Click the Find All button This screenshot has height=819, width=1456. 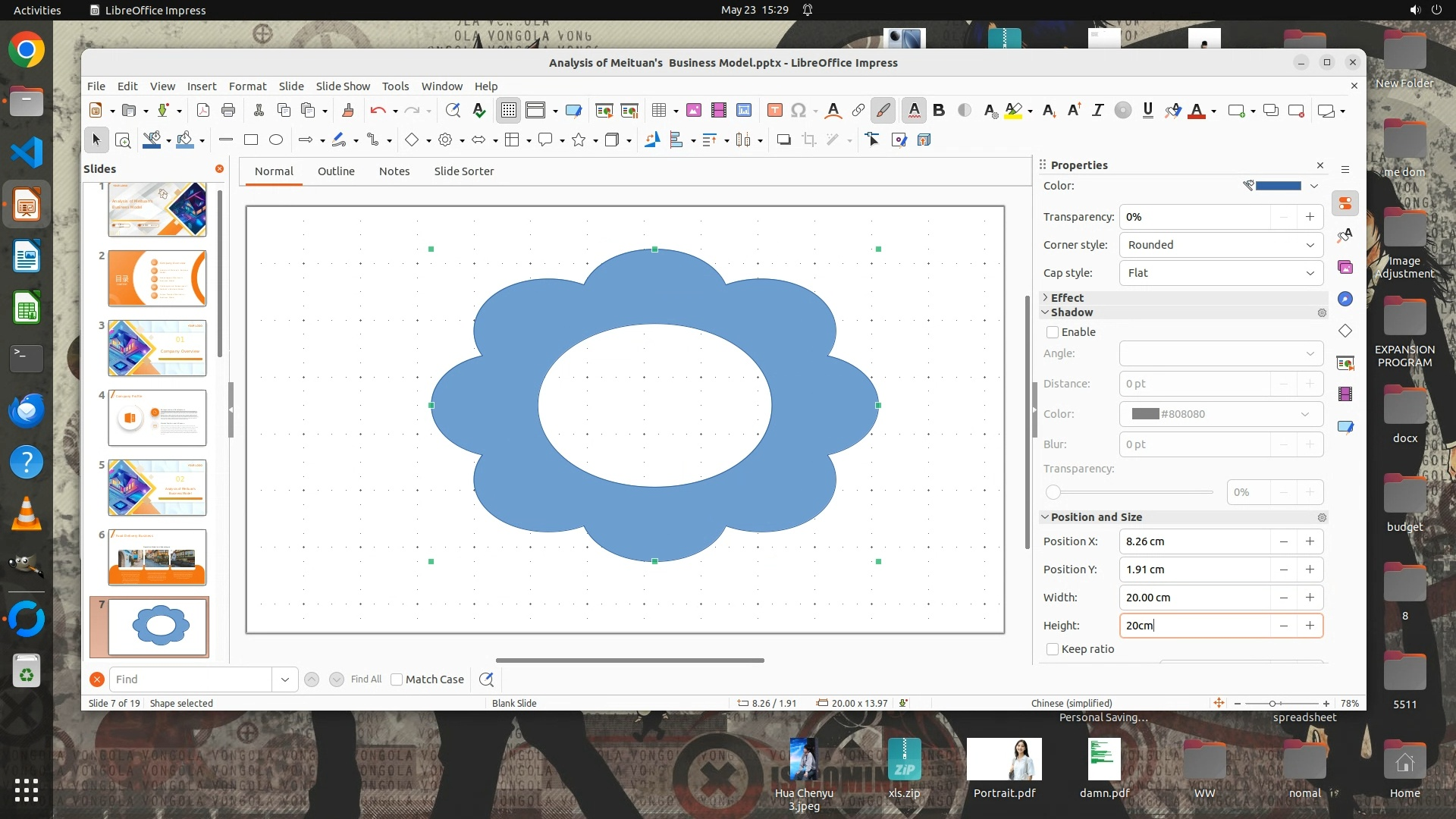pos(366,679)
